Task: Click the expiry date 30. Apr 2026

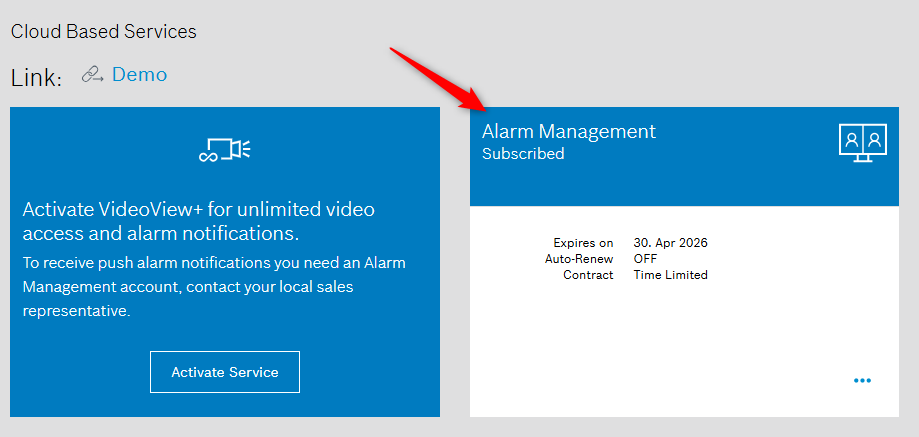Action: (670, 242)
